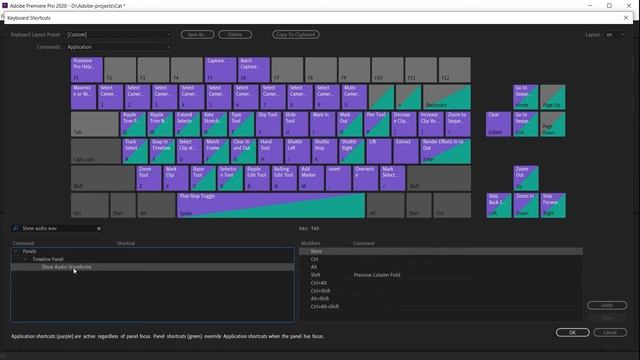Select the Space key Play-Stop Toggle
640x360 pixels.
point(271,205)
